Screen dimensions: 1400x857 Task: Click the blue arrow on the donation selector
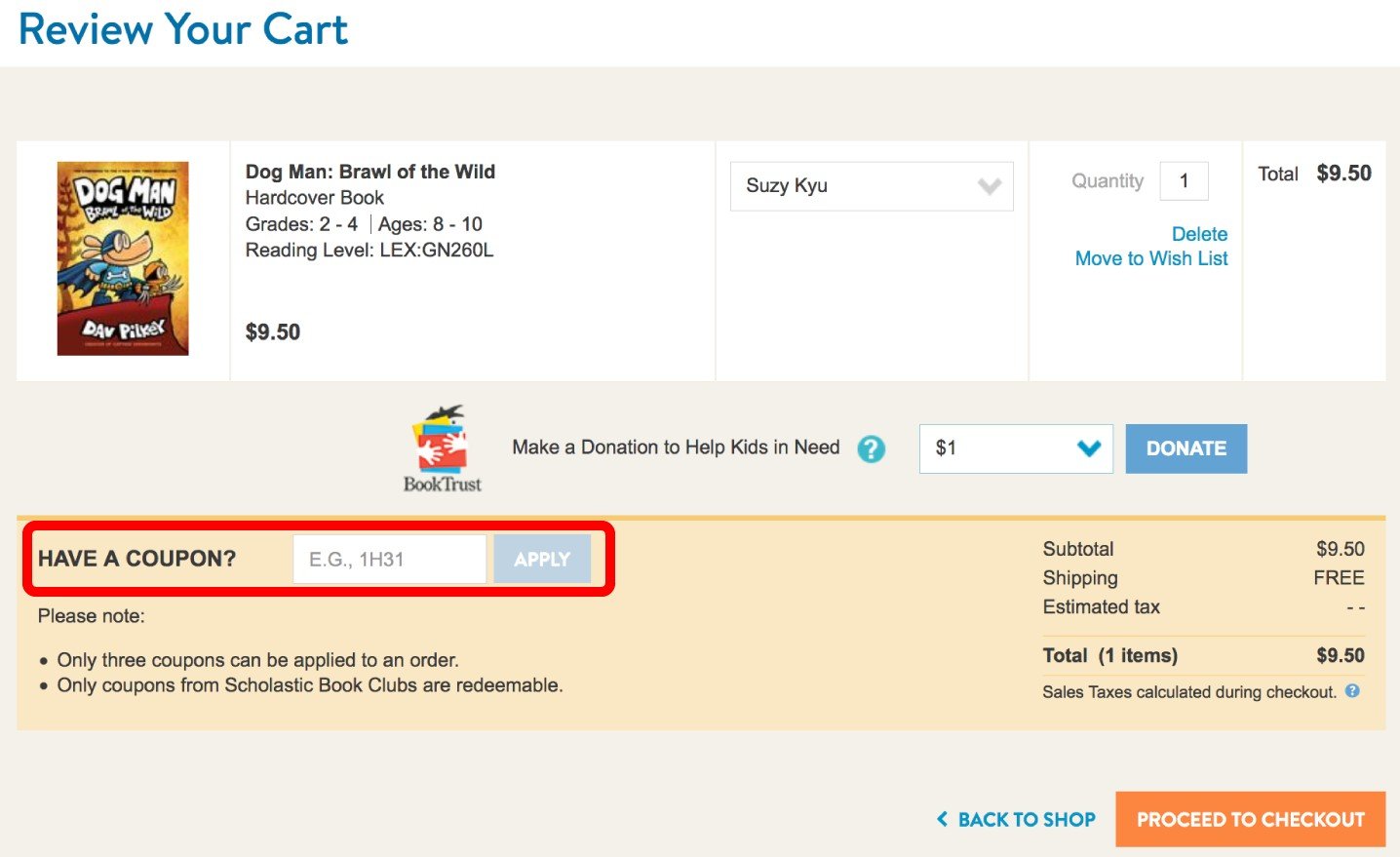point(1089,448)
